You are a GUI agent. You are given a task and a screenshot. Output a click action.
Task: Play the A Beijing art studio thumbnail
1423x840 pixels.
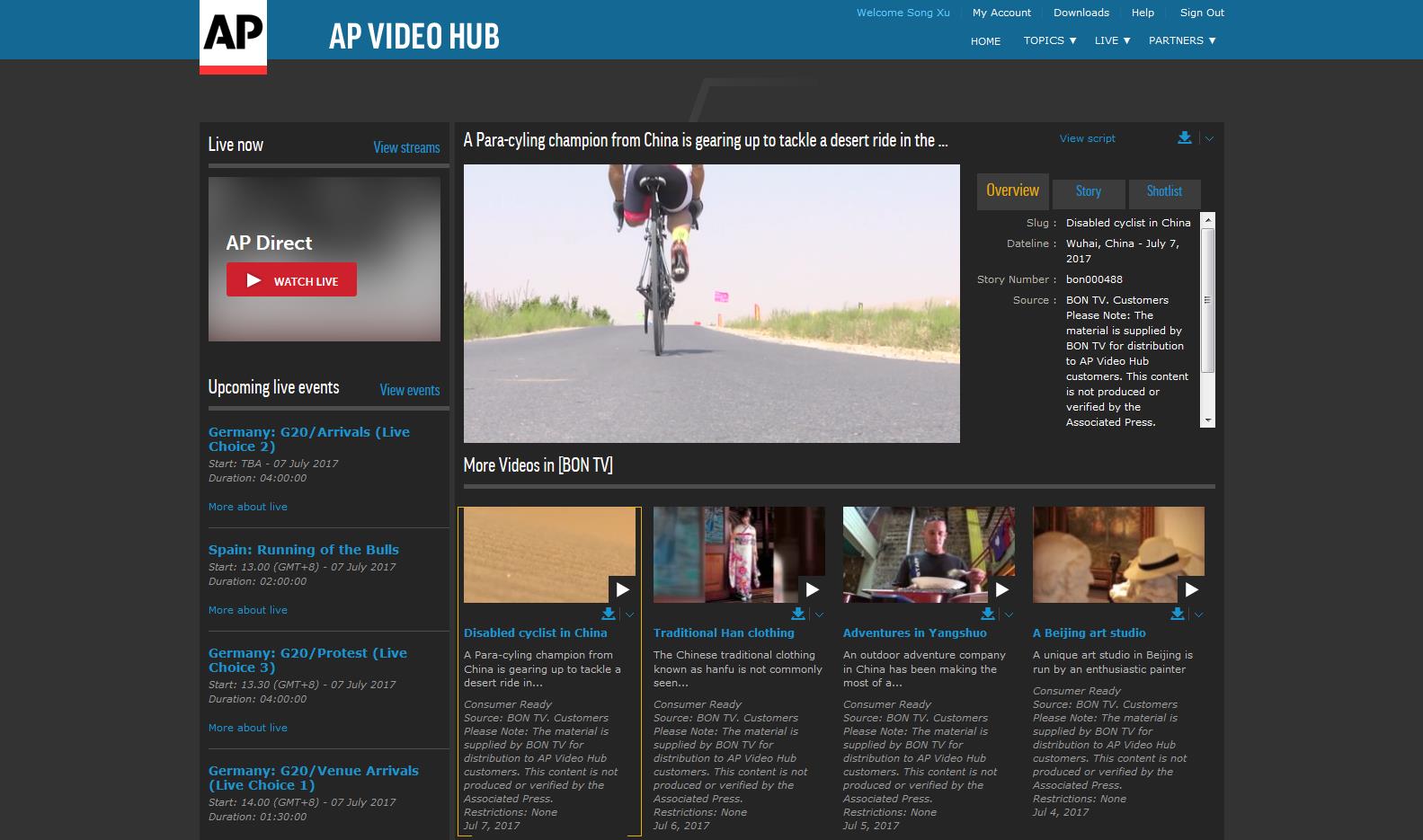point(1191,589)
